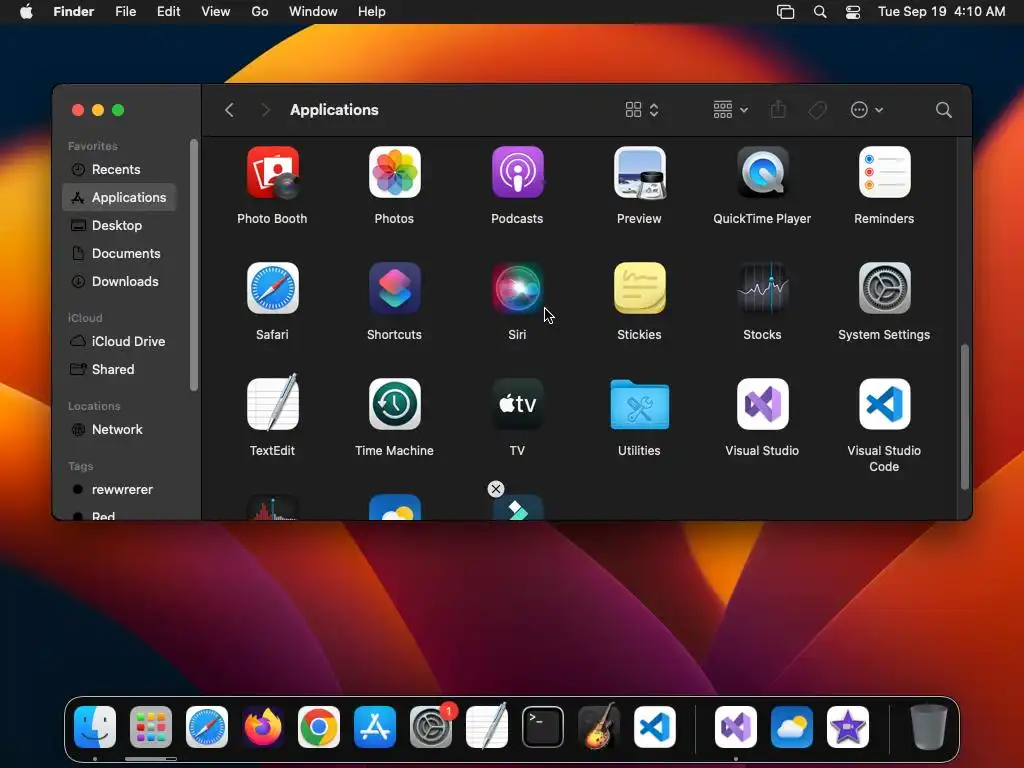Click the Safari icon in Applications window

coord(272,288)
